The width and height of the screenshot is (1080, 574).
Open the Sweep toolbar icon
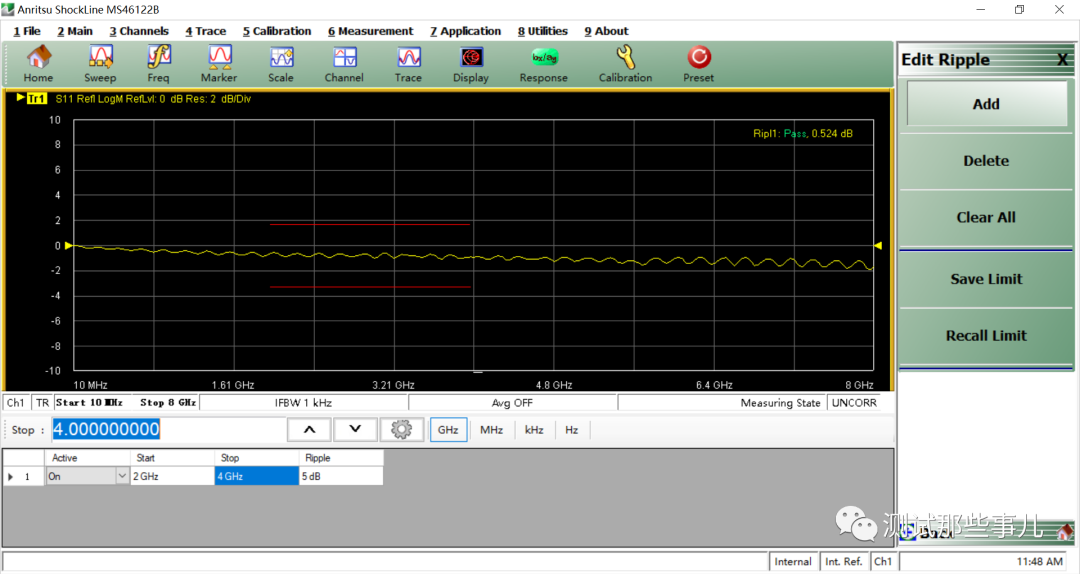(101, 63)
